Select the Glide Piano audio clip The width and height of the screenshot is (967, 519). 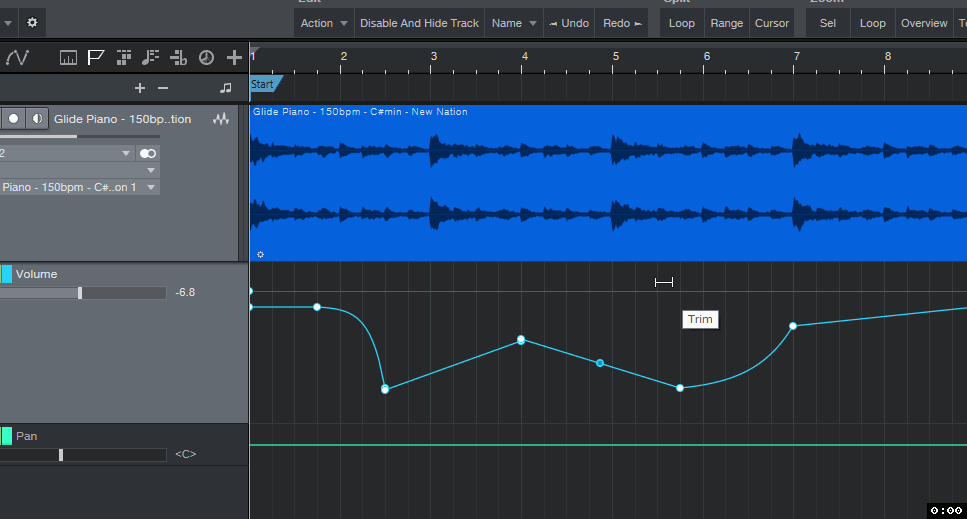point(608,183)
